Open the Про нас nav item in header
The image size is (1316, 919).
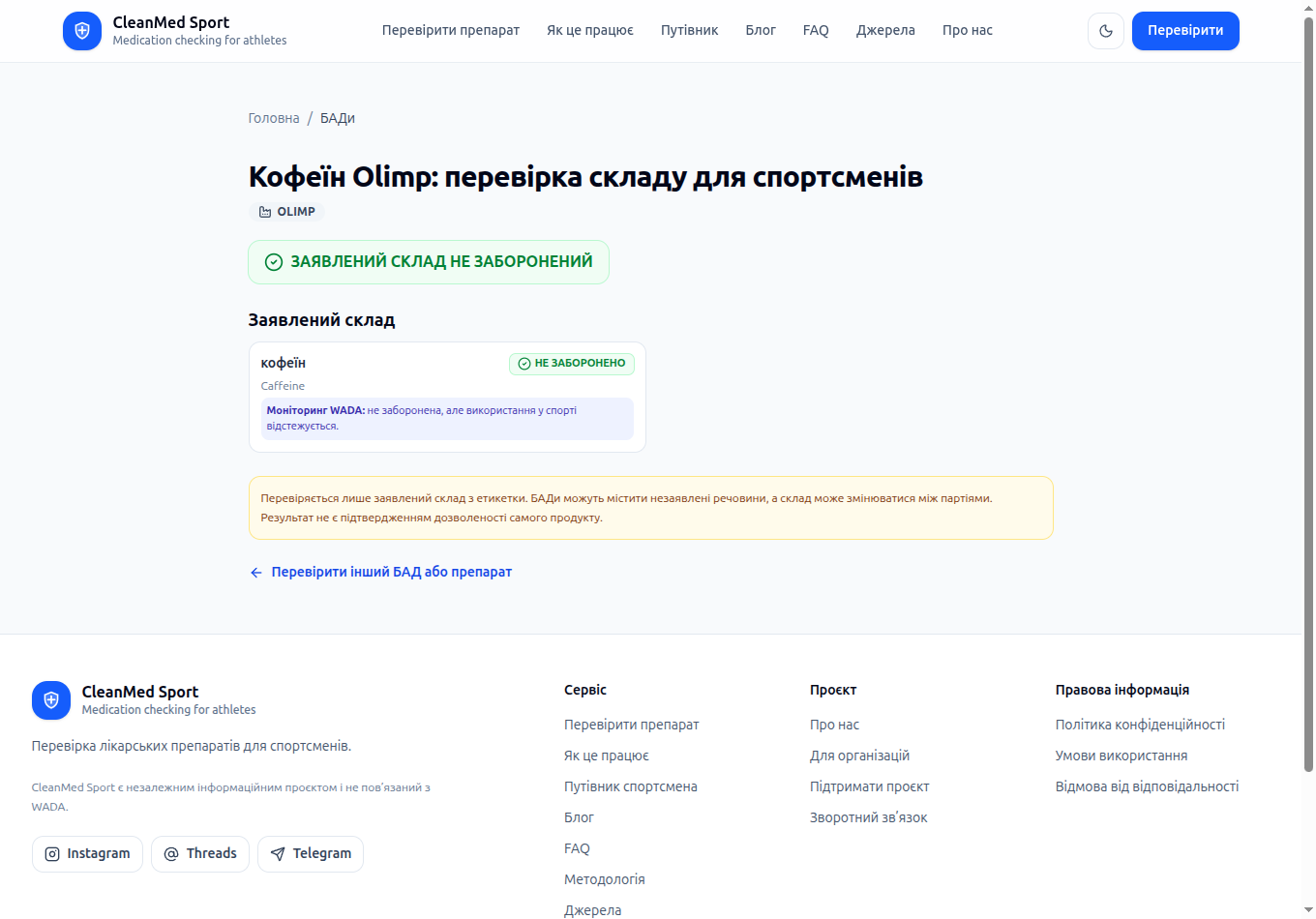point(968,30)
